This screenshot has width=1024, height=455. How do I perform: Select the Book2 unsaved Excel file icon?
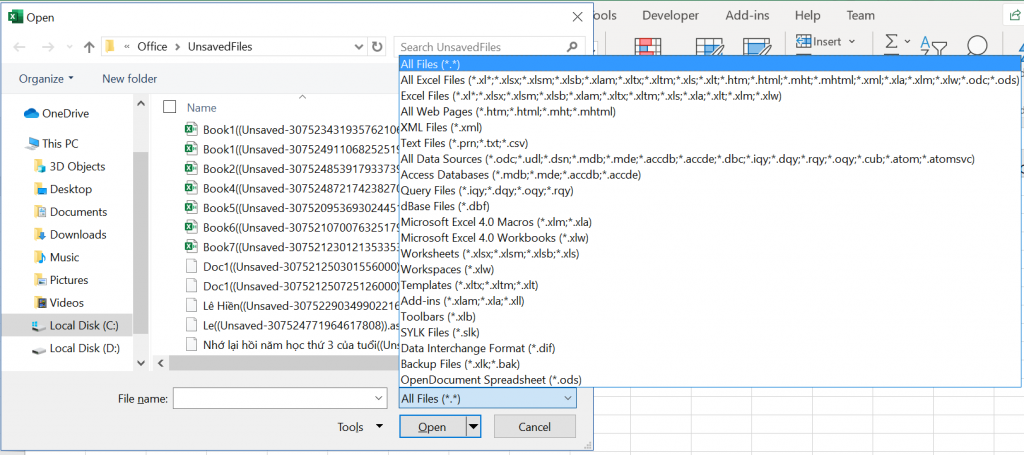pos(191,168)
